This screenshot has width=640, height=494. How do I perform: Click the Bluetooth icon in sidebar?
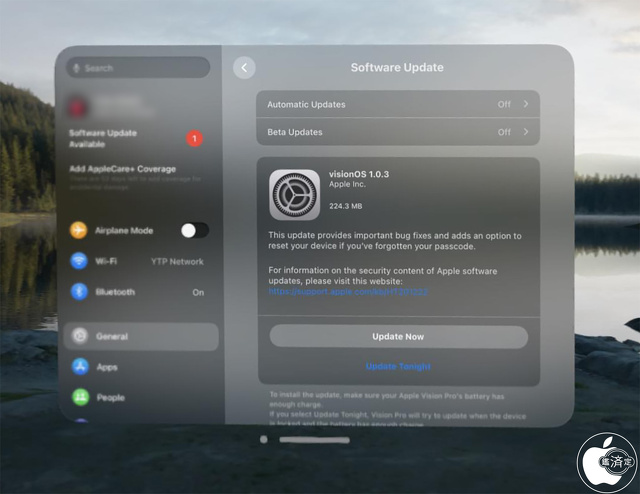pyautogui.click(x=79, y=292)
